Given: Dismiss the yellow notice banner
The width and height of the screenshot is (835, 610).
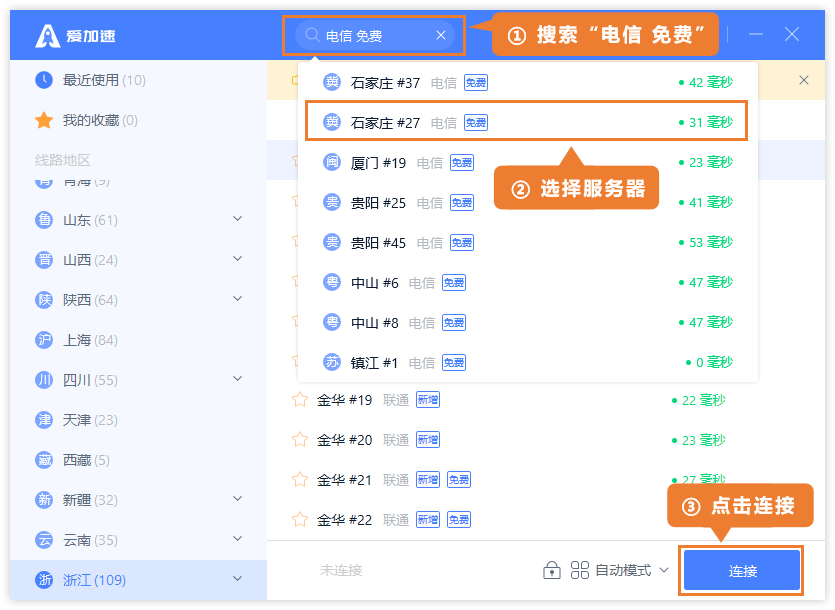Looking at the screenshot, I should (804, 80).
